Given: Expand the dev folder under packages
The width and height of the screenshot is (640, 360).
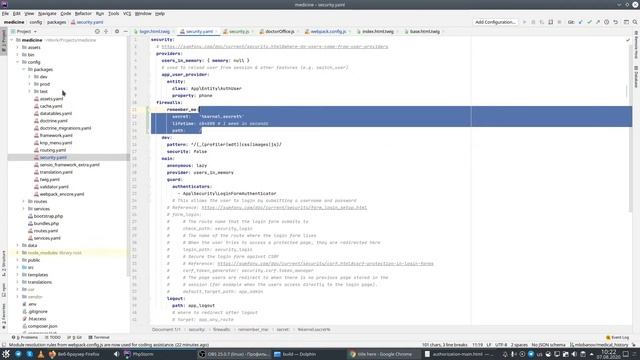Looking at the screenshot, I should pos(30,77).
